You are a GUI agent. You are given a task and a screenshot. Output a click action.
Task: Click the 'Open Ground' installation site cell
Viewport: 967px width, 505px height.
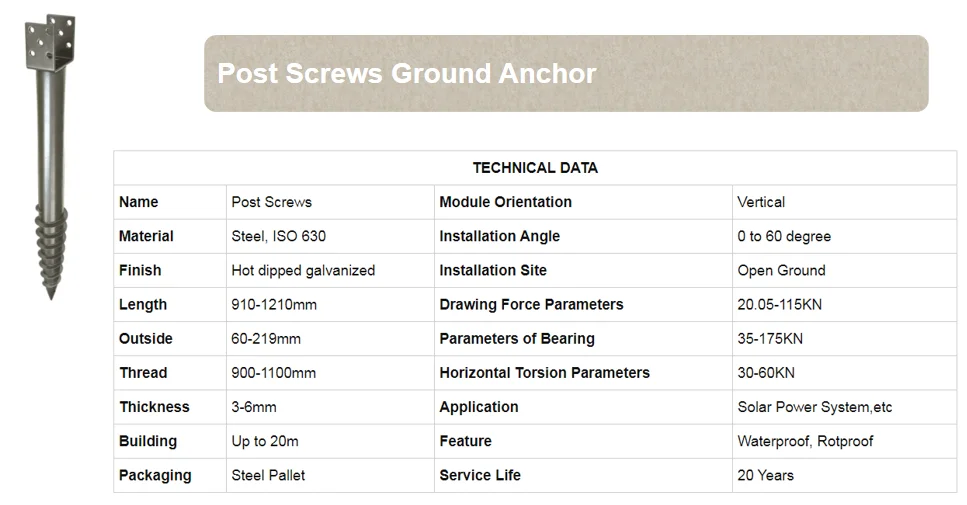[x=782, y=270]
